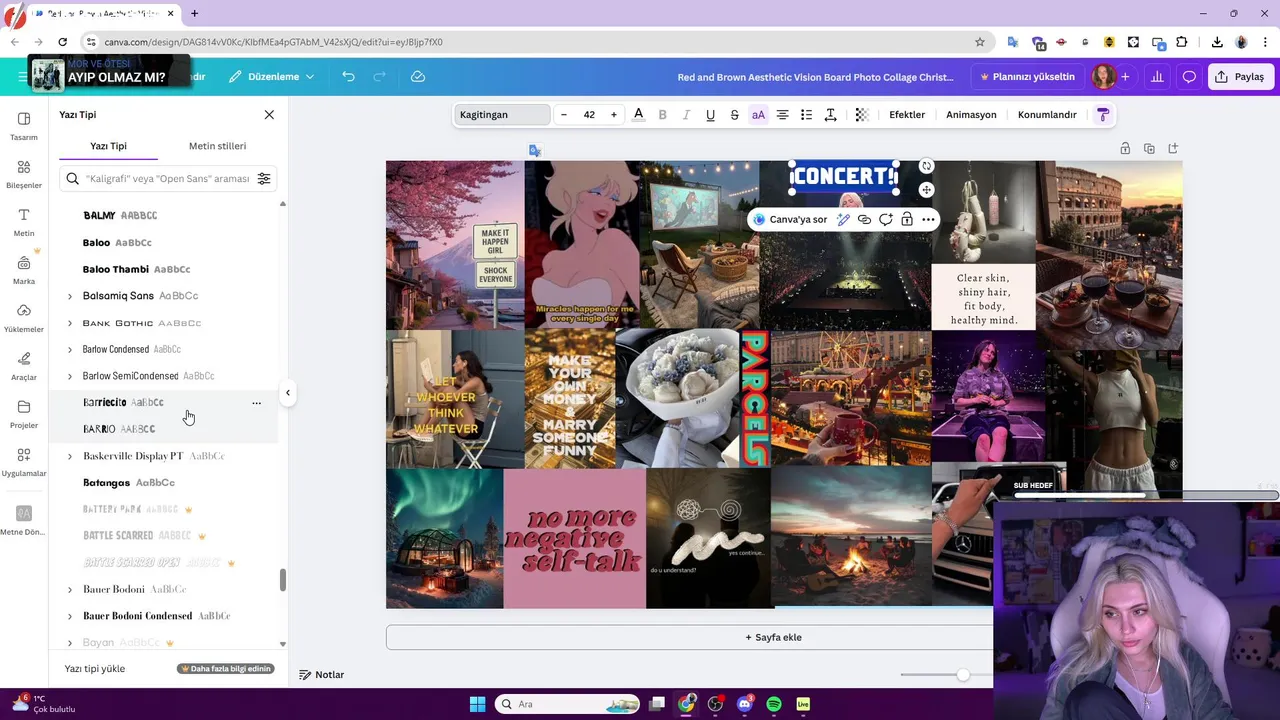
Task: Lock the selected text element
Action: 906,219
